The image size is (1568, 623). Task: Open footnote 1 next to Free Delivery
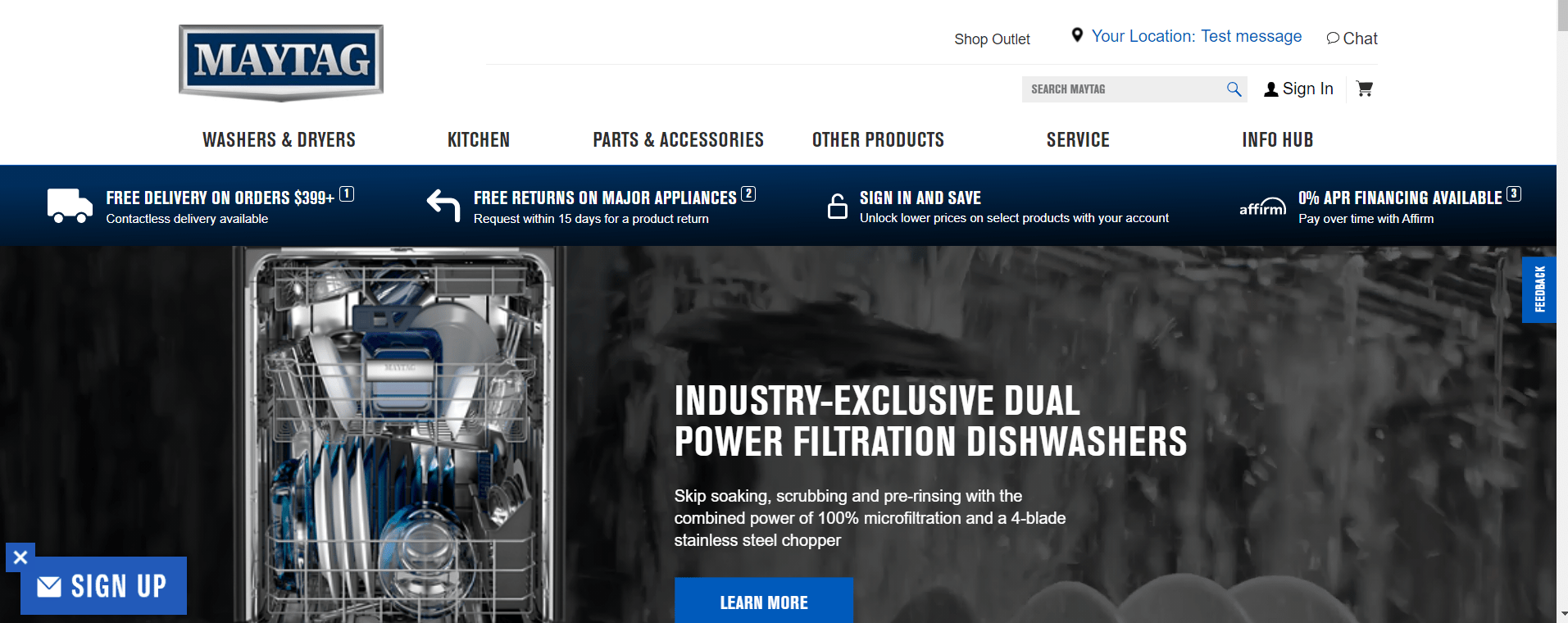tap(347, 194)
